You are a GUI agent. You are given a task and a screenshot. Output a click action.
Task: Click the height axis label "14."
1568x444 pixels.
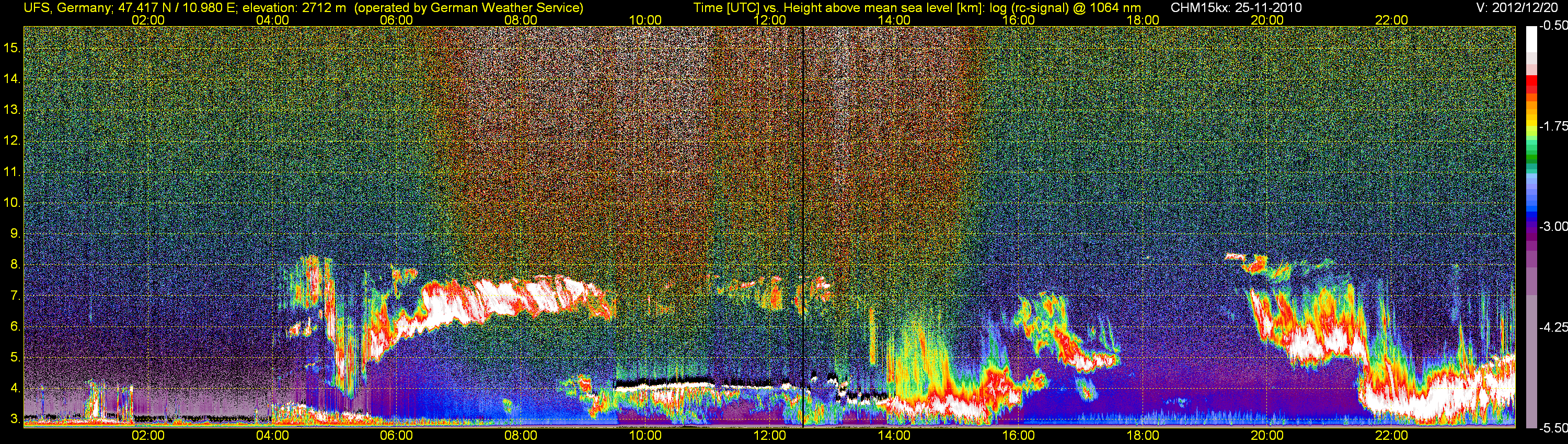[x=12, y=79]
